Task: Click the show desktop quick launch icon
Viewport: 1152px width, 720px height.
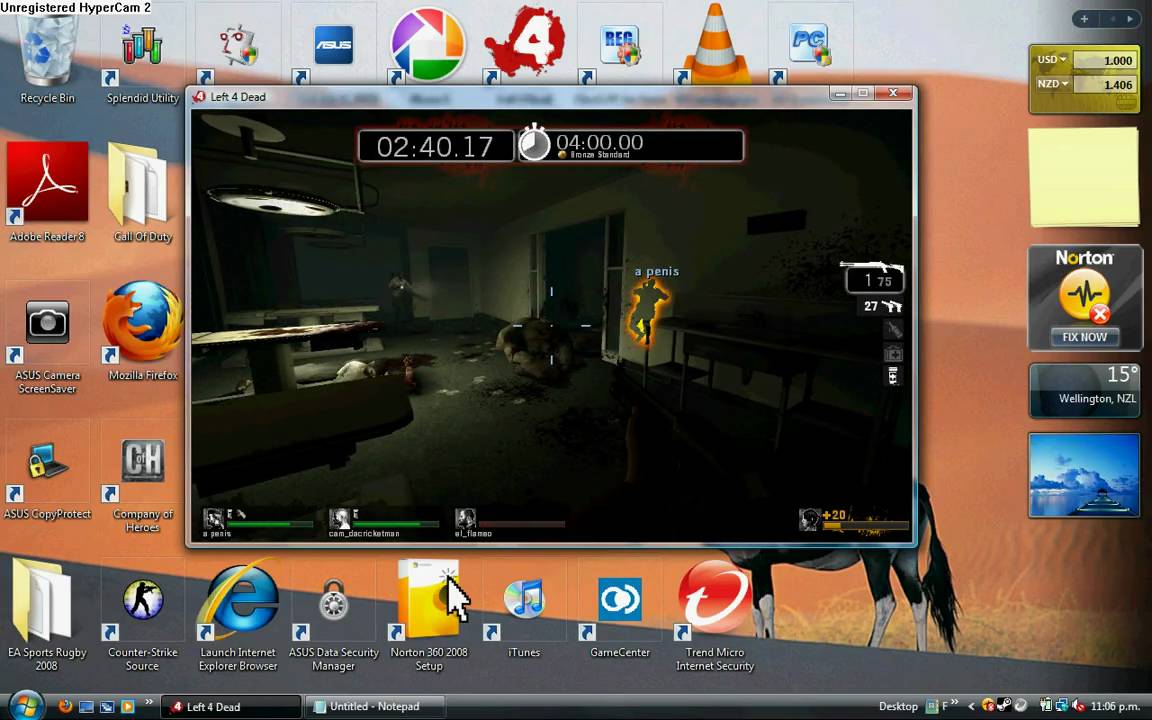Action: [86, 707]
